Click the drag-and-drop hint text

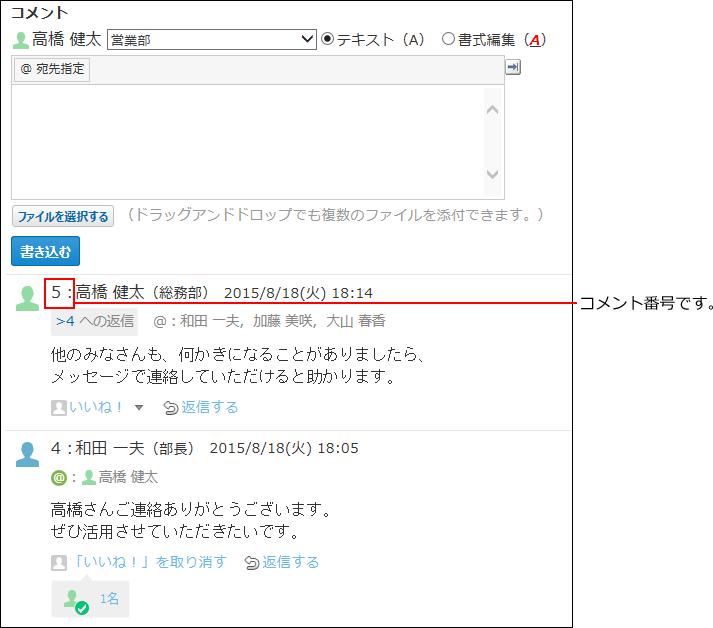(x=336, y=215)
